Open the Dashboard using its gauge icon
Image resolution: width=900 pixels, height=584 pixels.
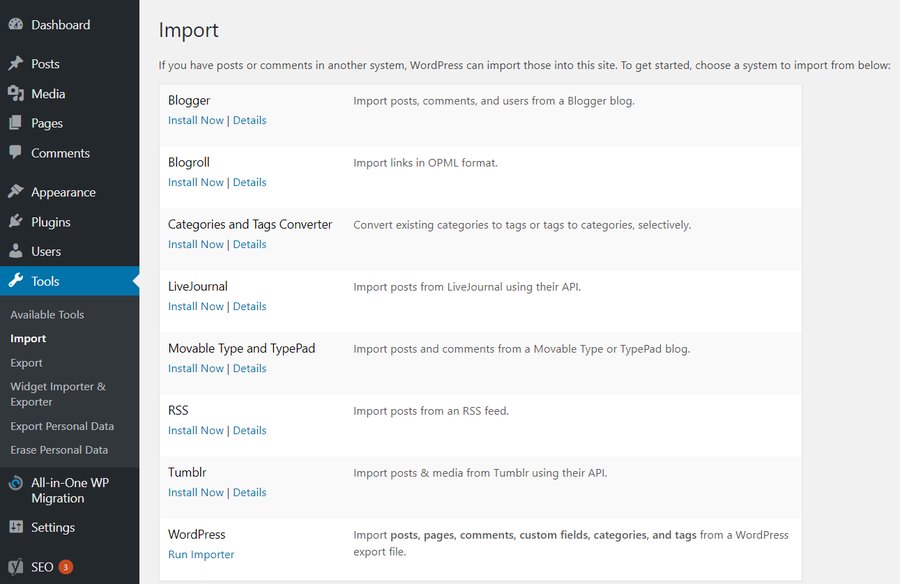(16, 24)
